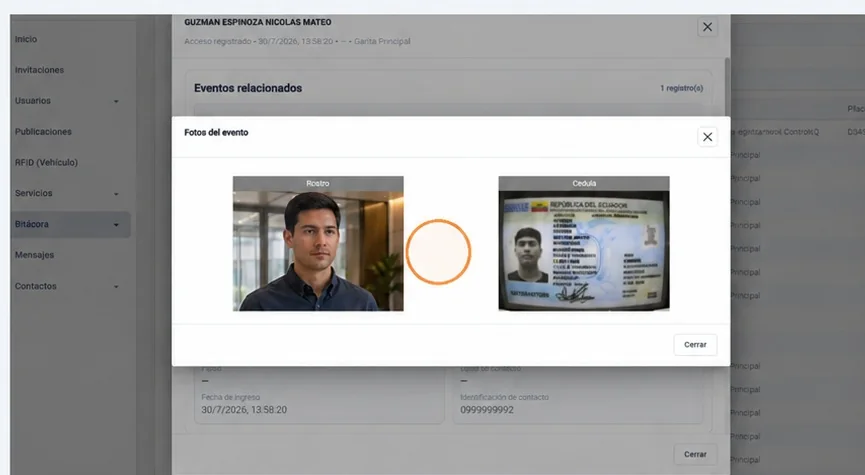Open Mensajes in the sidebar
The height and width of the screenshot is (475, 865).
tap(34, 255)
